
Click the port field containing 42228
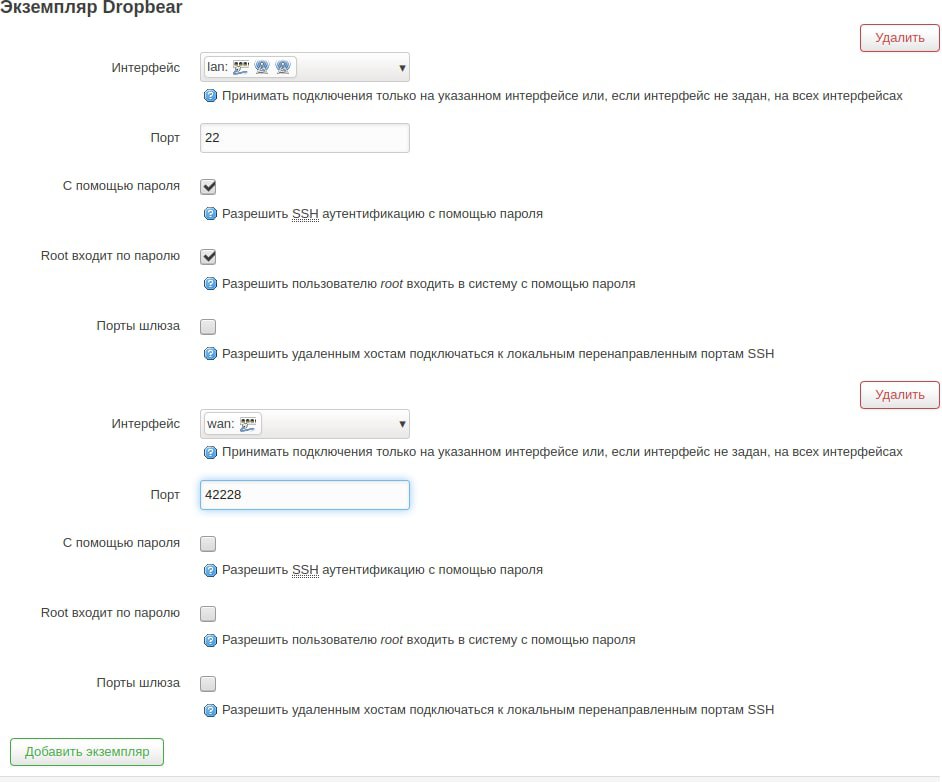tap(305, 495)
